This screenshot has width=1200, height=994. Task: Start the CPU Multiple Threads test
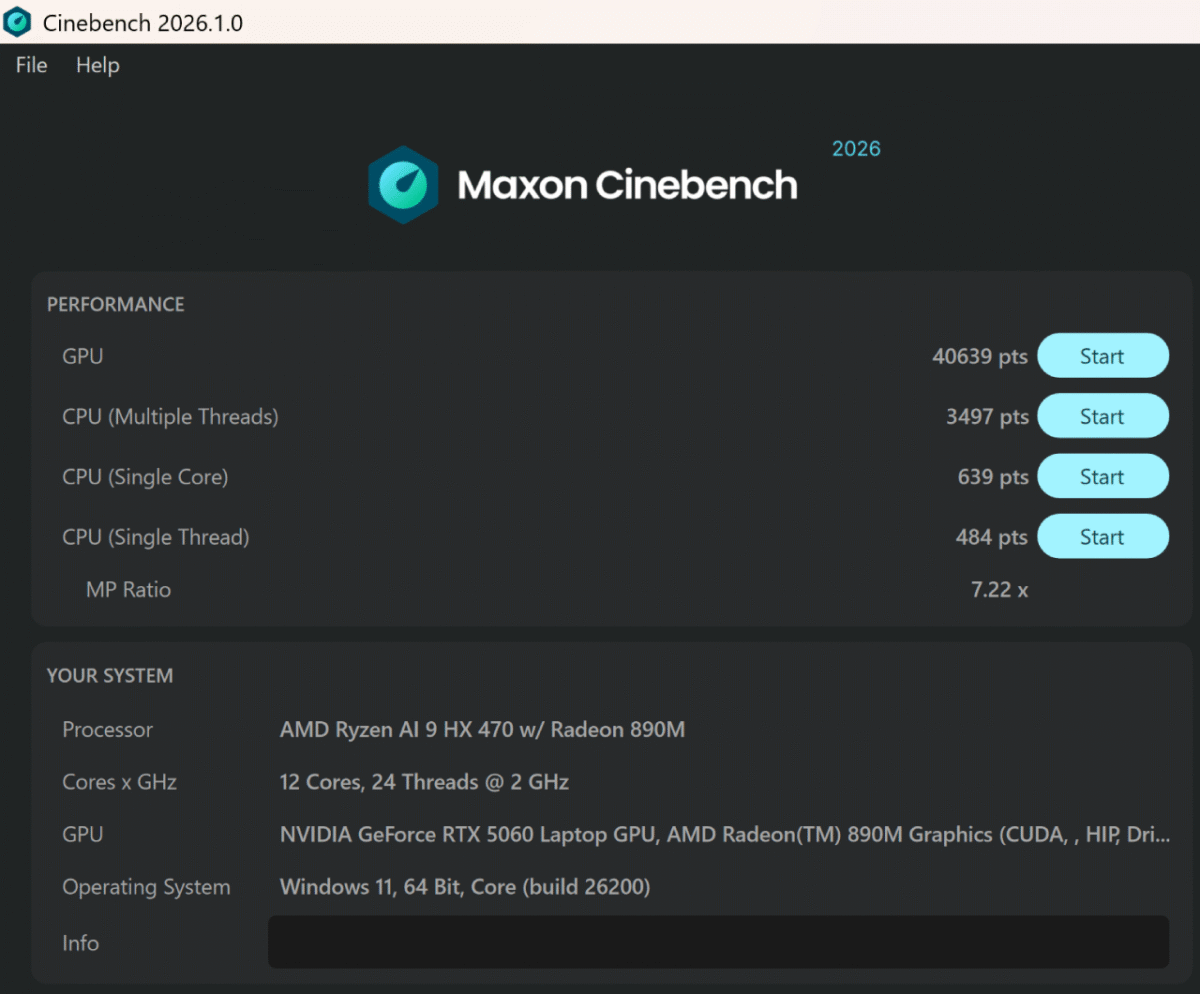coord(1102,416)
